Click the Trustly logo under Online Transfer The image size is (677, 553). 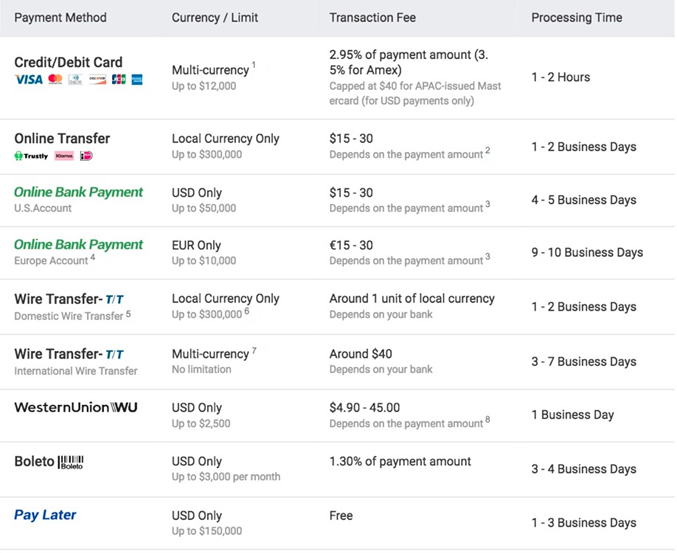[32, 156]
